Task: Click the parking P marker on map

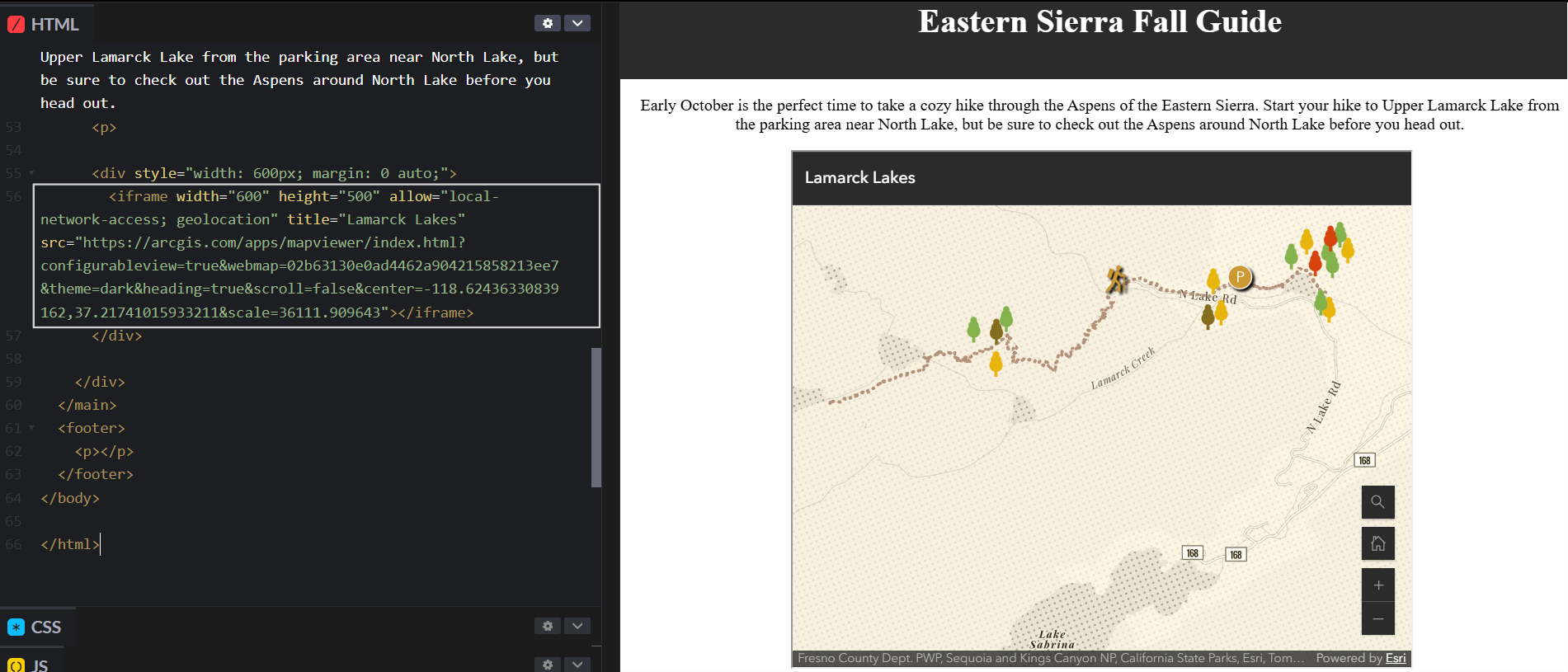Action: (x=1240, y=277)
